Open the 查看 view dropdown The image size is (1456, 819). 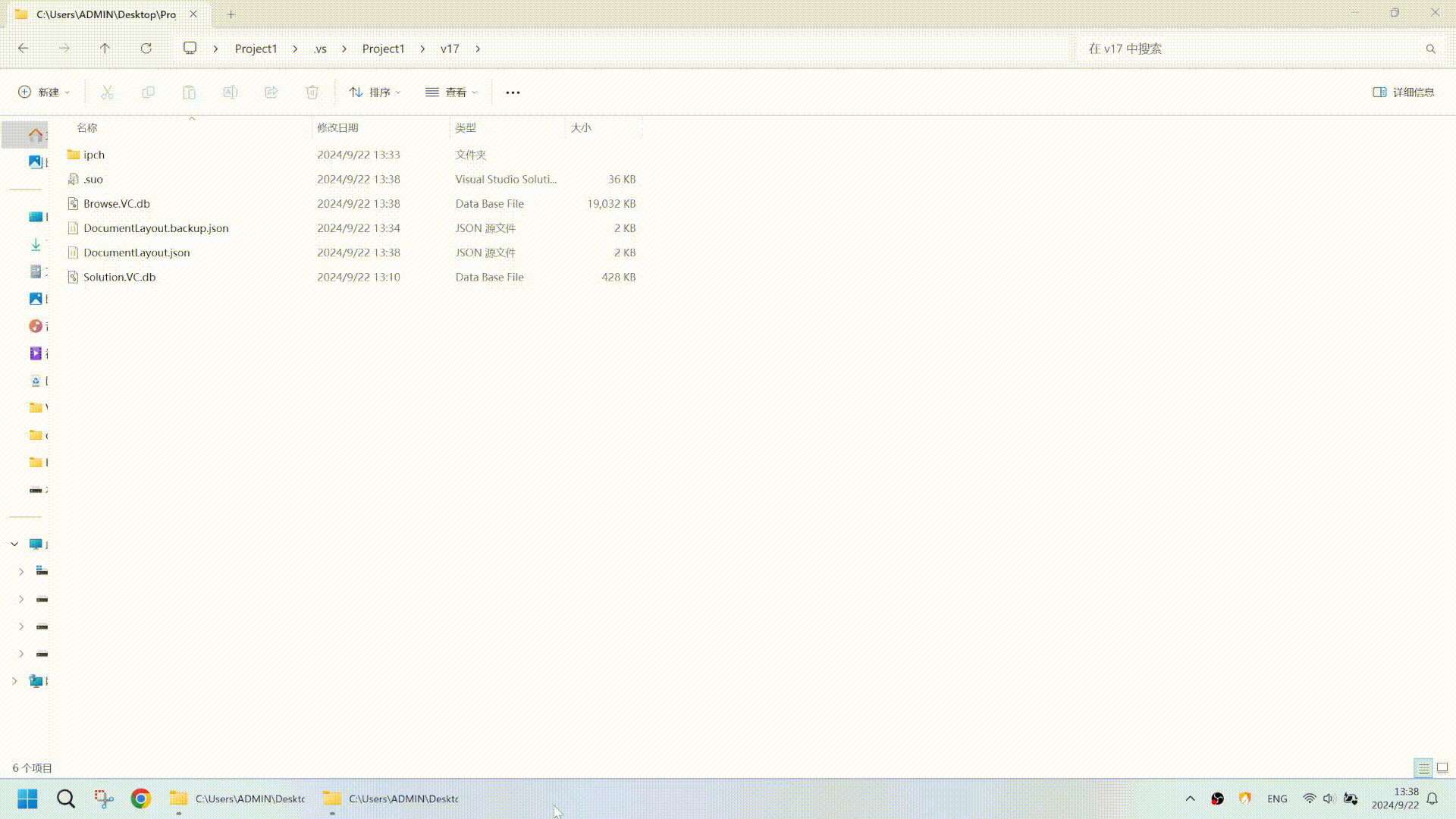pyautogui.click(x=451, y=92)
